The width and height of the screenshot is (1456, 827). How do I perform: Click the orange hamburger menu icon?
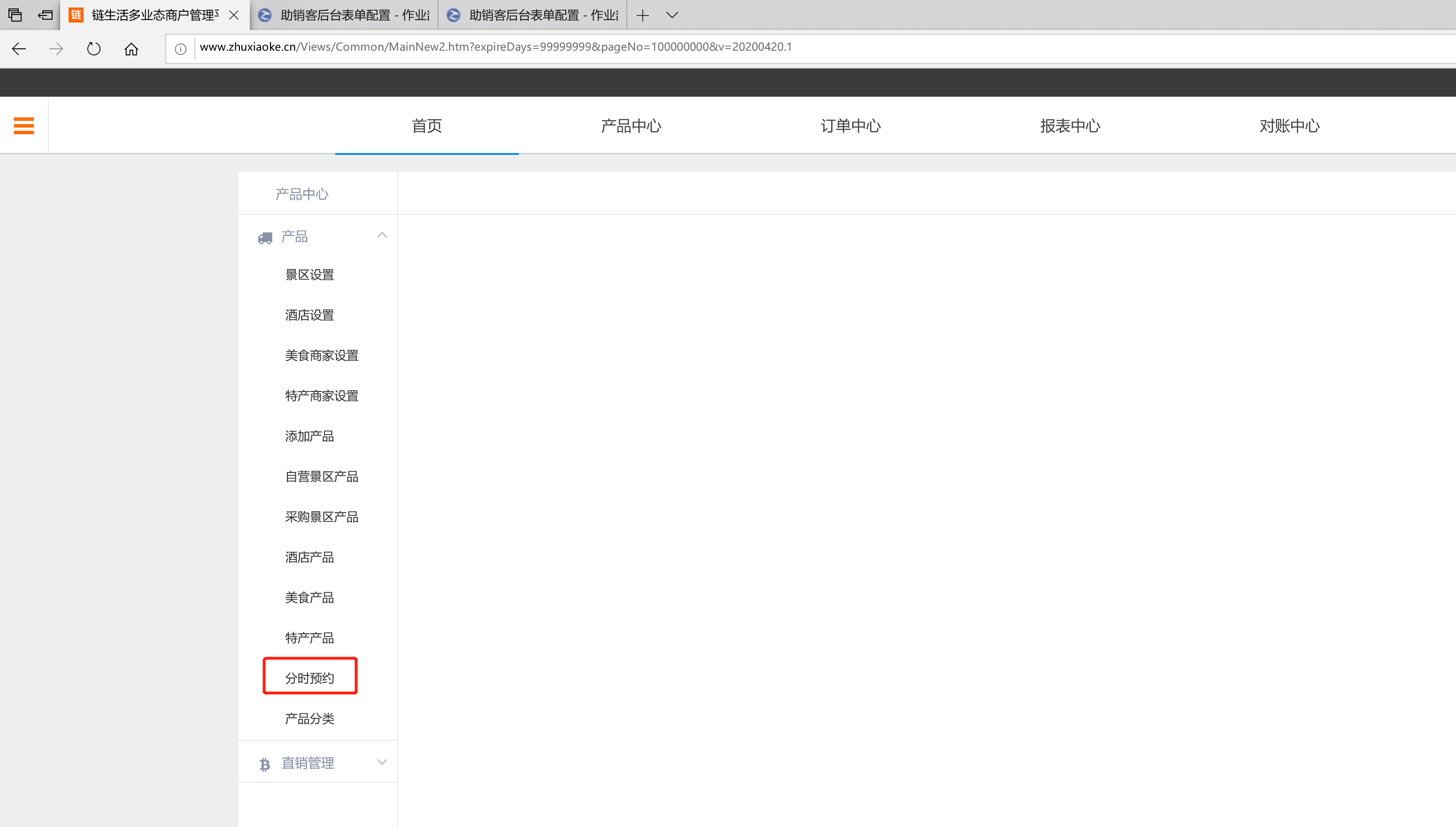(x=24, y=125)
